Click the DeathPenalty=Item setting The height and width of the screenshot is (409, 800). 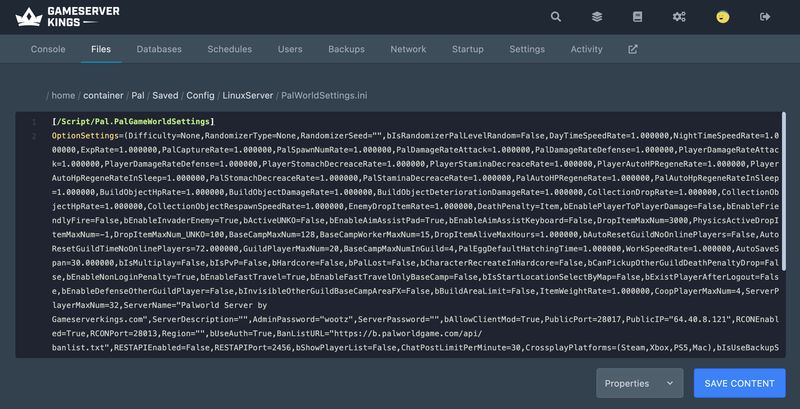coord(518,207)
